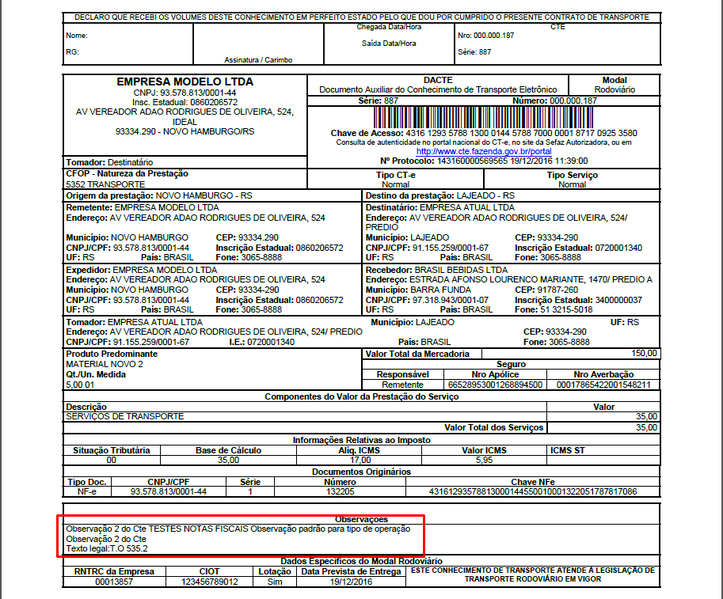The image size is (723, 599).
Task: Select '5352 TRANSPORTE' CFOP value
Action: tap(106, 184)
